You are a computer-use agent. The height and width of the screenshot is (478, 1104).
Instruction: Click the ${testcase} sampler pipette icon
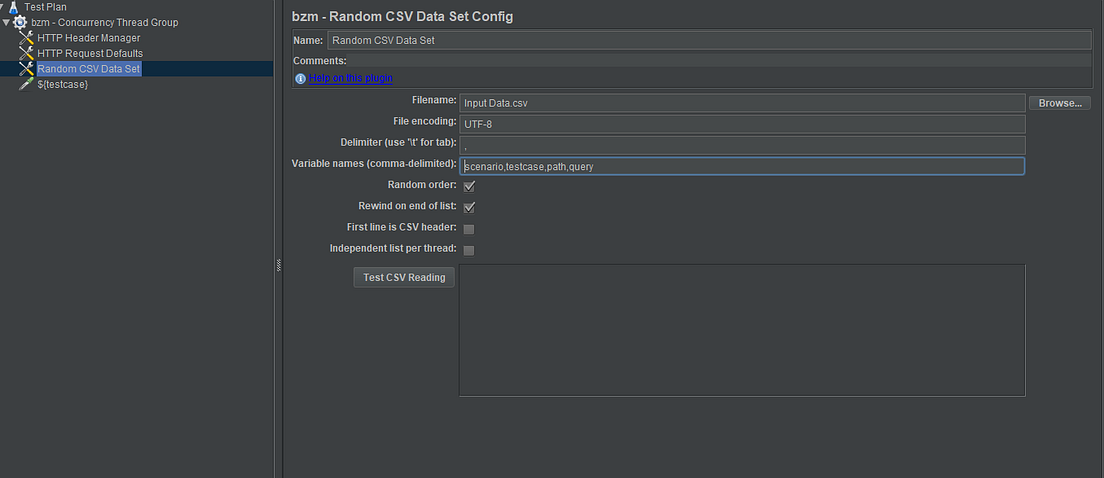coord(27,84)
